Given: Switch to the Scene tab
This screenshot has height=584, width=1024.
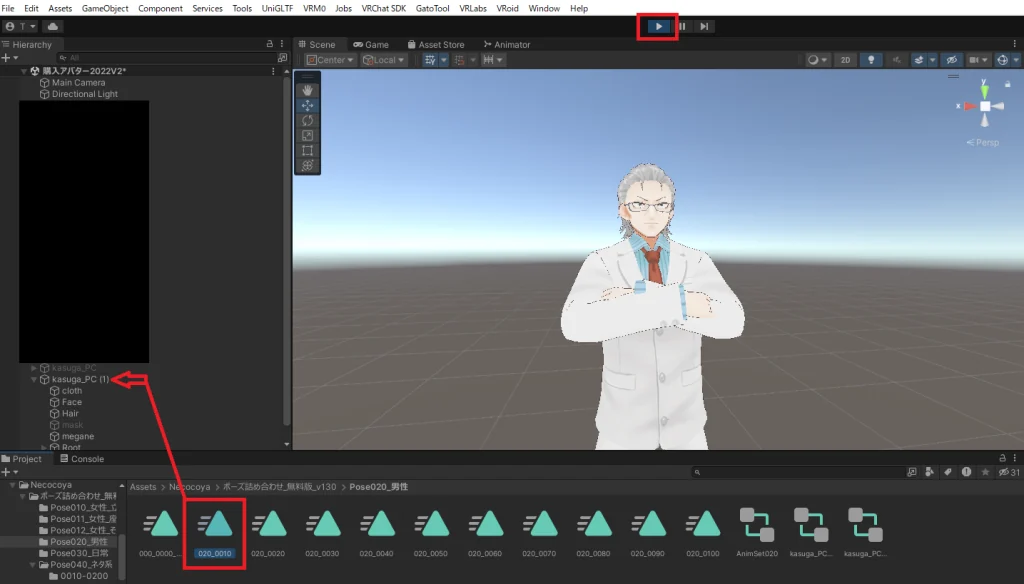Looking at the screenshot, I should pyautogui.click(x=317, y=44).
